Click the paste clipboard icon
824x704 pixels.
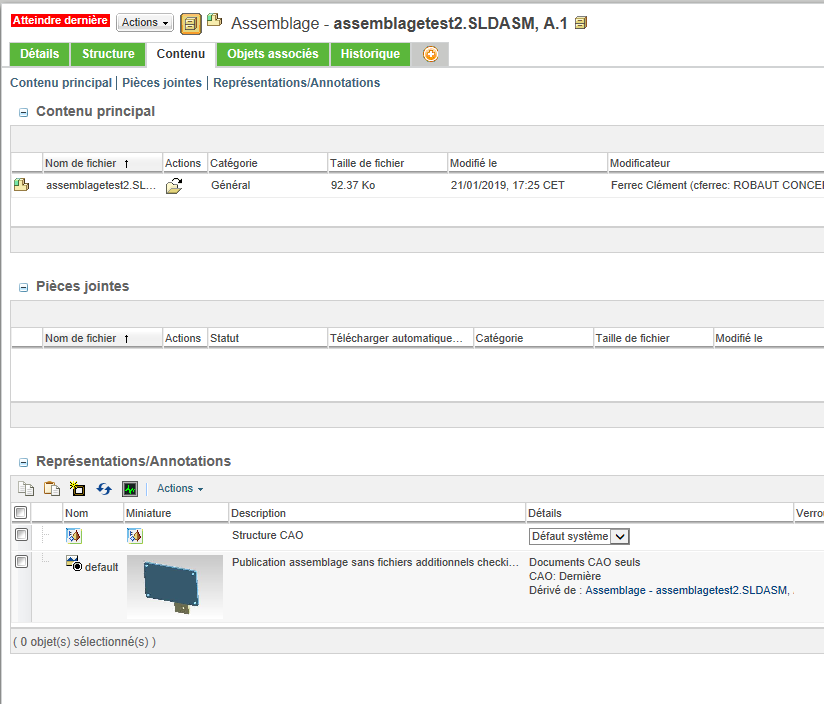52,489
